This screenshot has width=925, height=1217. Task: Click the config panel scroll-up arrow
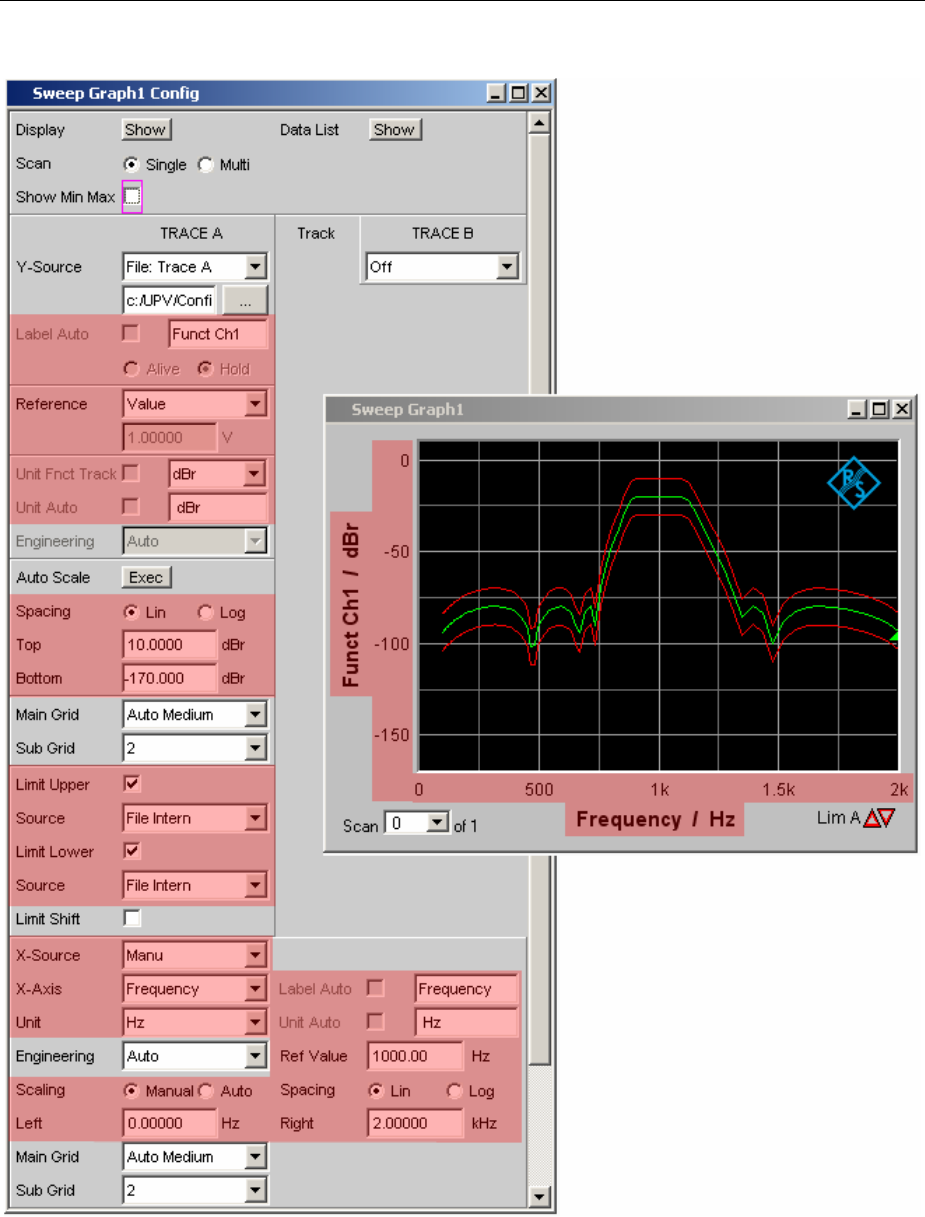click(539, 124)
